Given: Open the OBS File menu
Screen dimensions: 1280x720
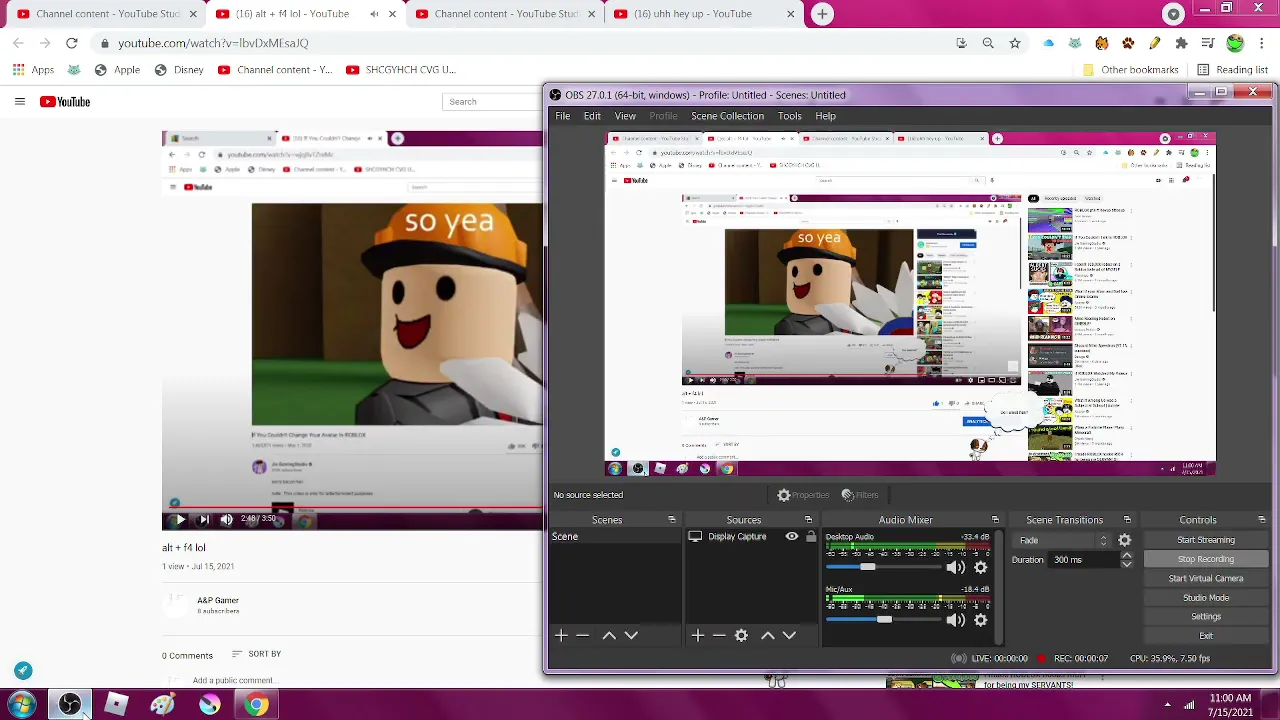Looking at the screenshot, I should point(563,116).
